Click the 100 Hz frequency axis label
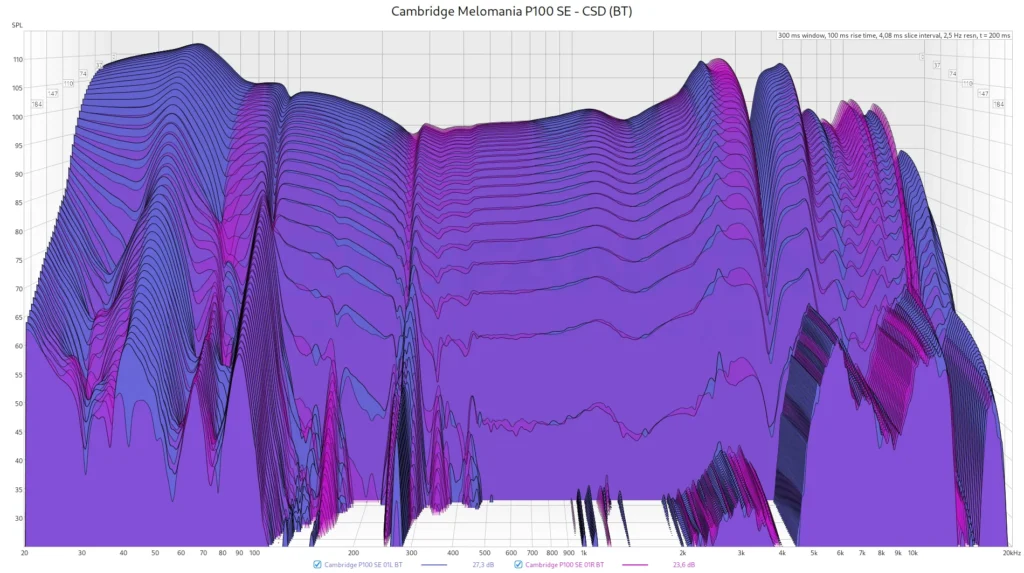The height and width of the screenshot is (573, 1024). [255, 553]
